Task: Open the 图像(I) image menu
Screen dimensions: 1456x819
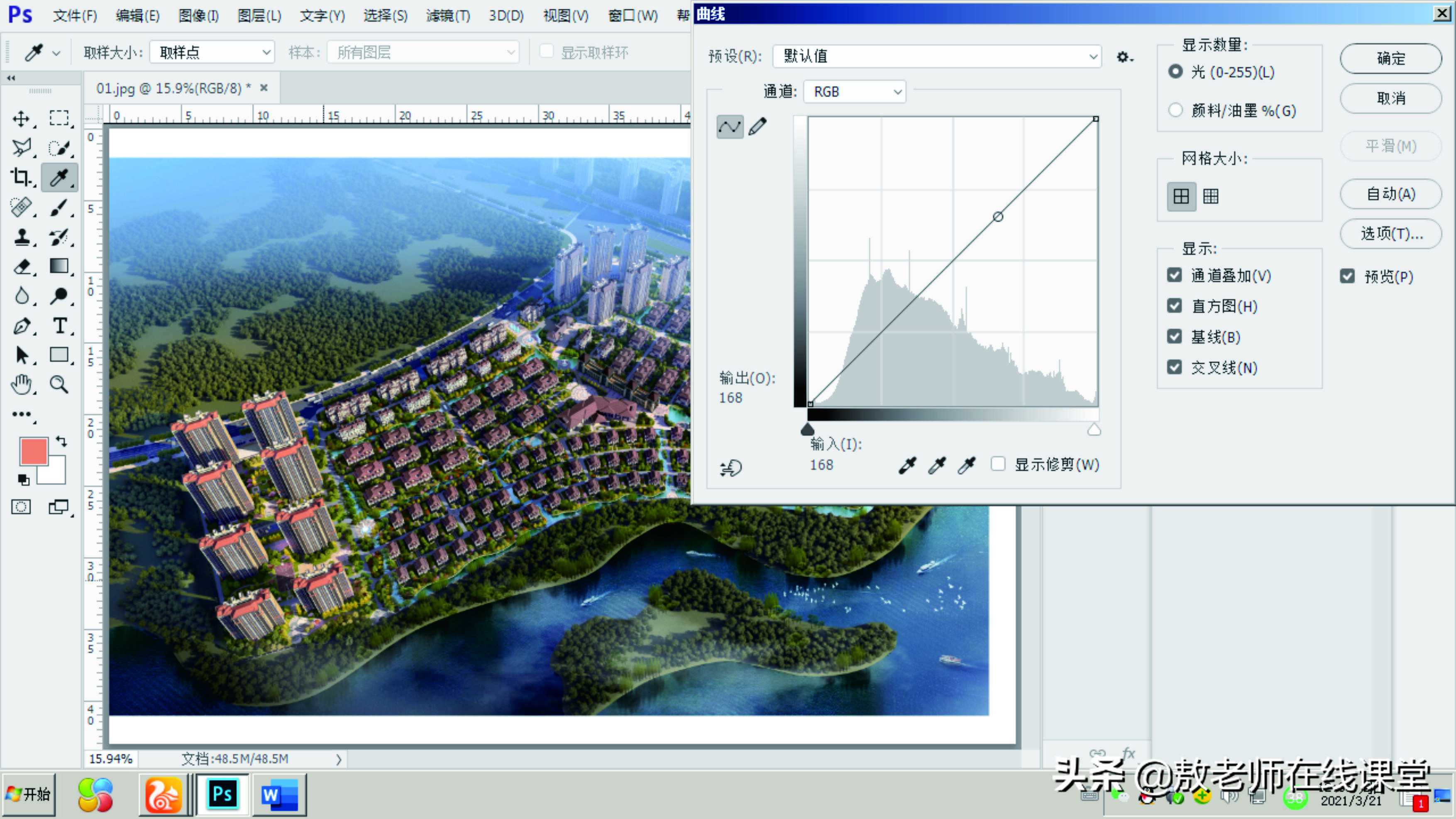Action: point(198,15)
